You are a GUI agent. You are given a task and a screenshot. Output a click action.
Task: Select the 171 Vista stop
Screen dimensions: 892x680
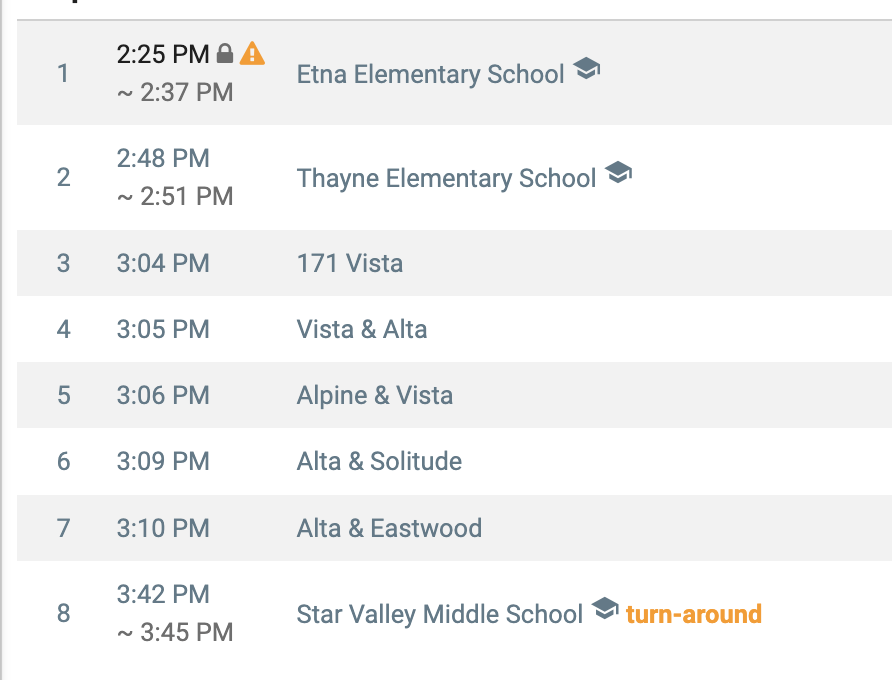click(x=350, y=263)
